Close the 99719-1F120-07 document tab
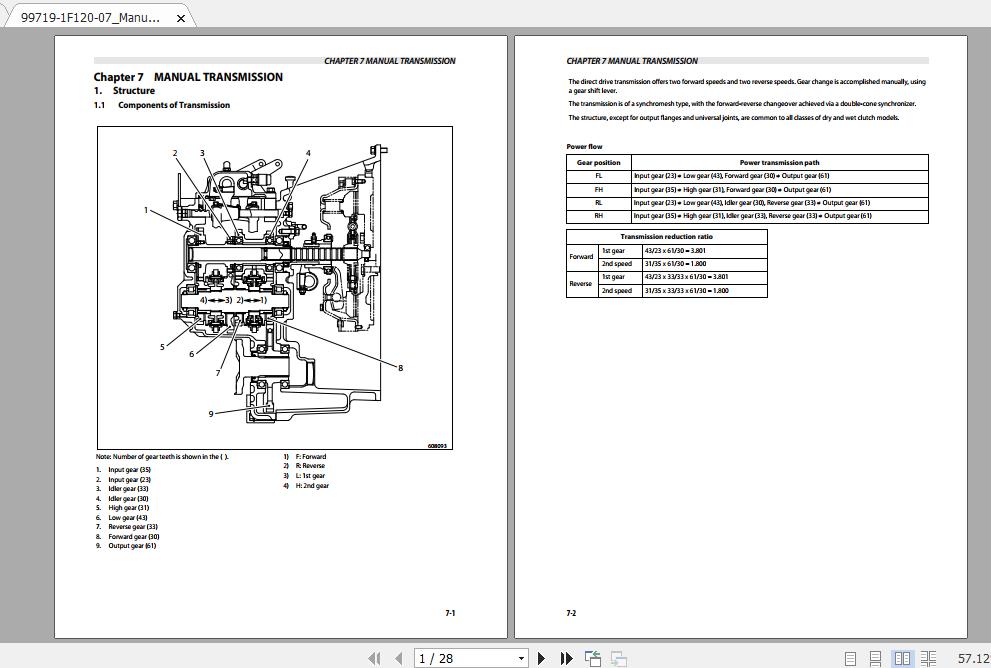 point(180,17)
